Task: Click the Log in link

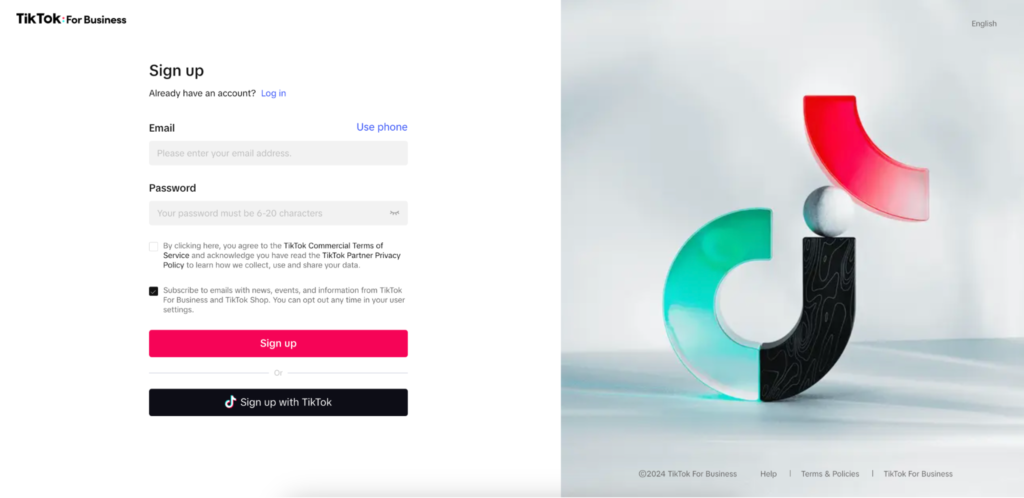Action: tap(273, 93)
